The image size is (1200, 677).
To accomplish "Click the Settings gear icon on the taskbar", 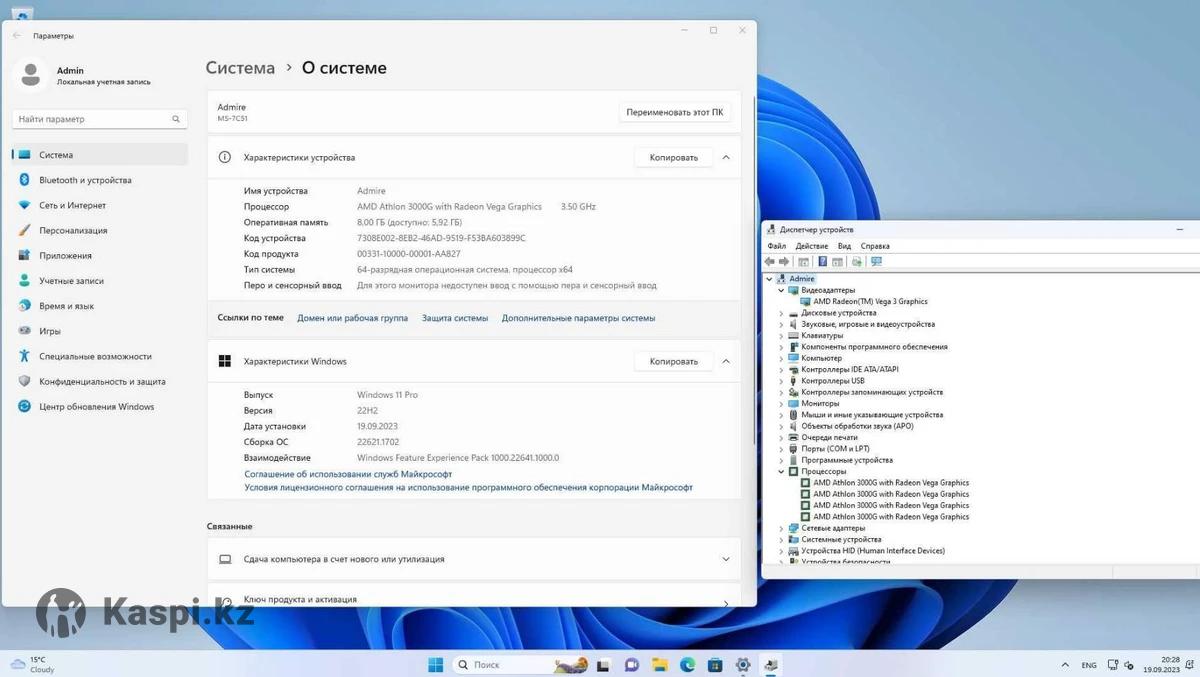I will coord(743,665).
